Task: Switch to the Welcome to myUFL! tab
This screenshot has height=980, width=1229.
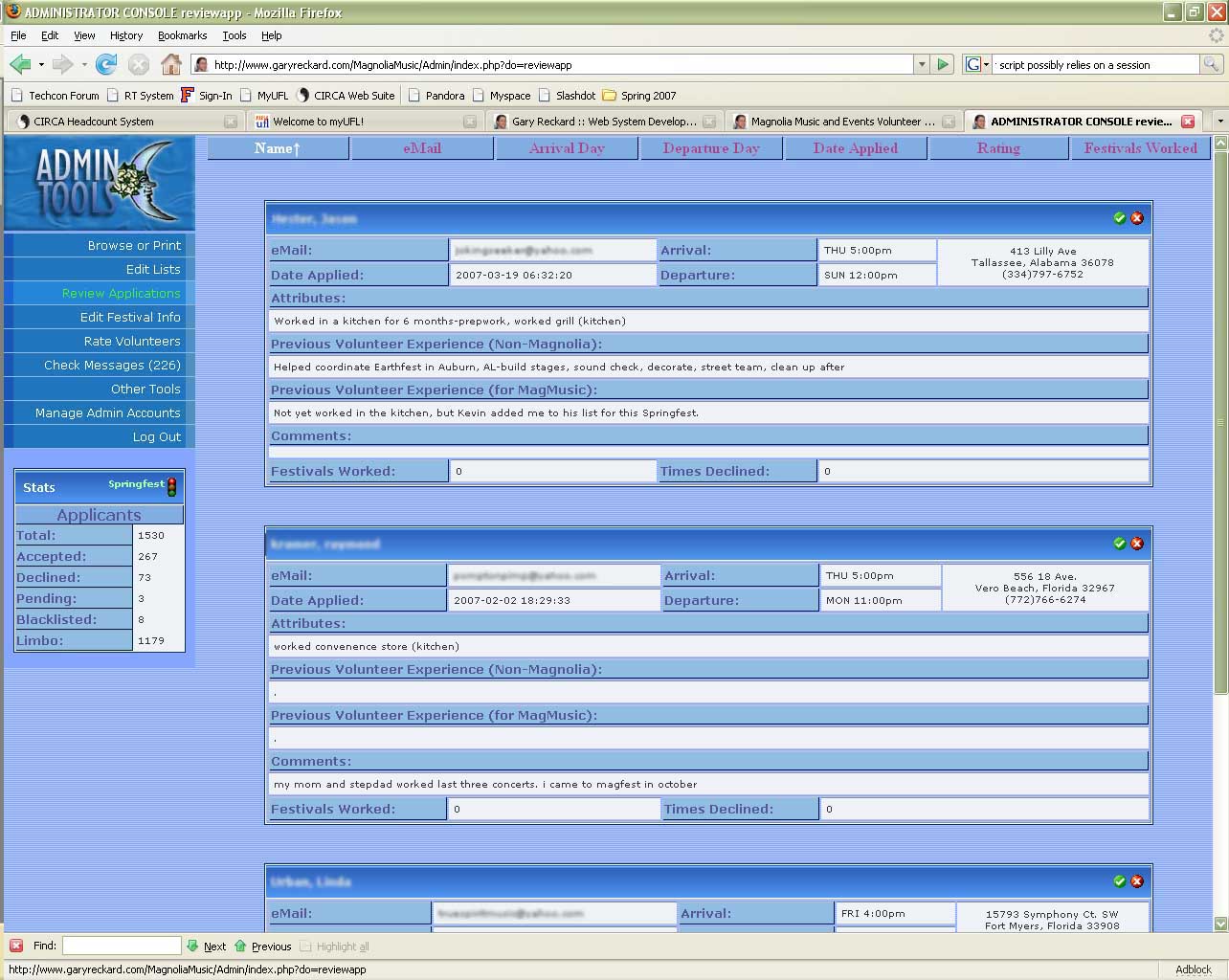Action: [x=318, y=122]
